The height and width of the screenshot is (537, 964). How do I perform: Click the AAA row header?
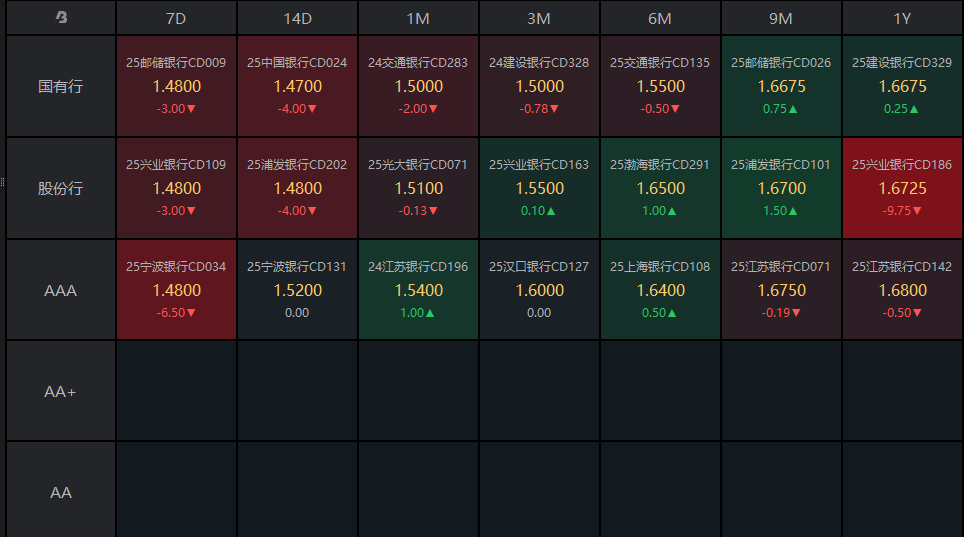pos(61,290)
